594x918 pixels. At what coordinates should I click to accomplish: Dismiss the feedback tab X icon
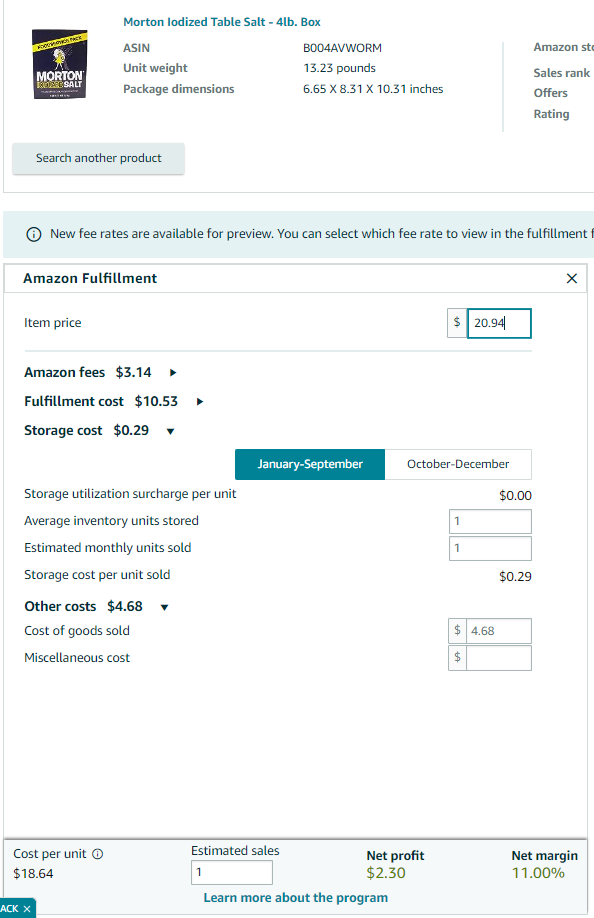pos(26,909)
